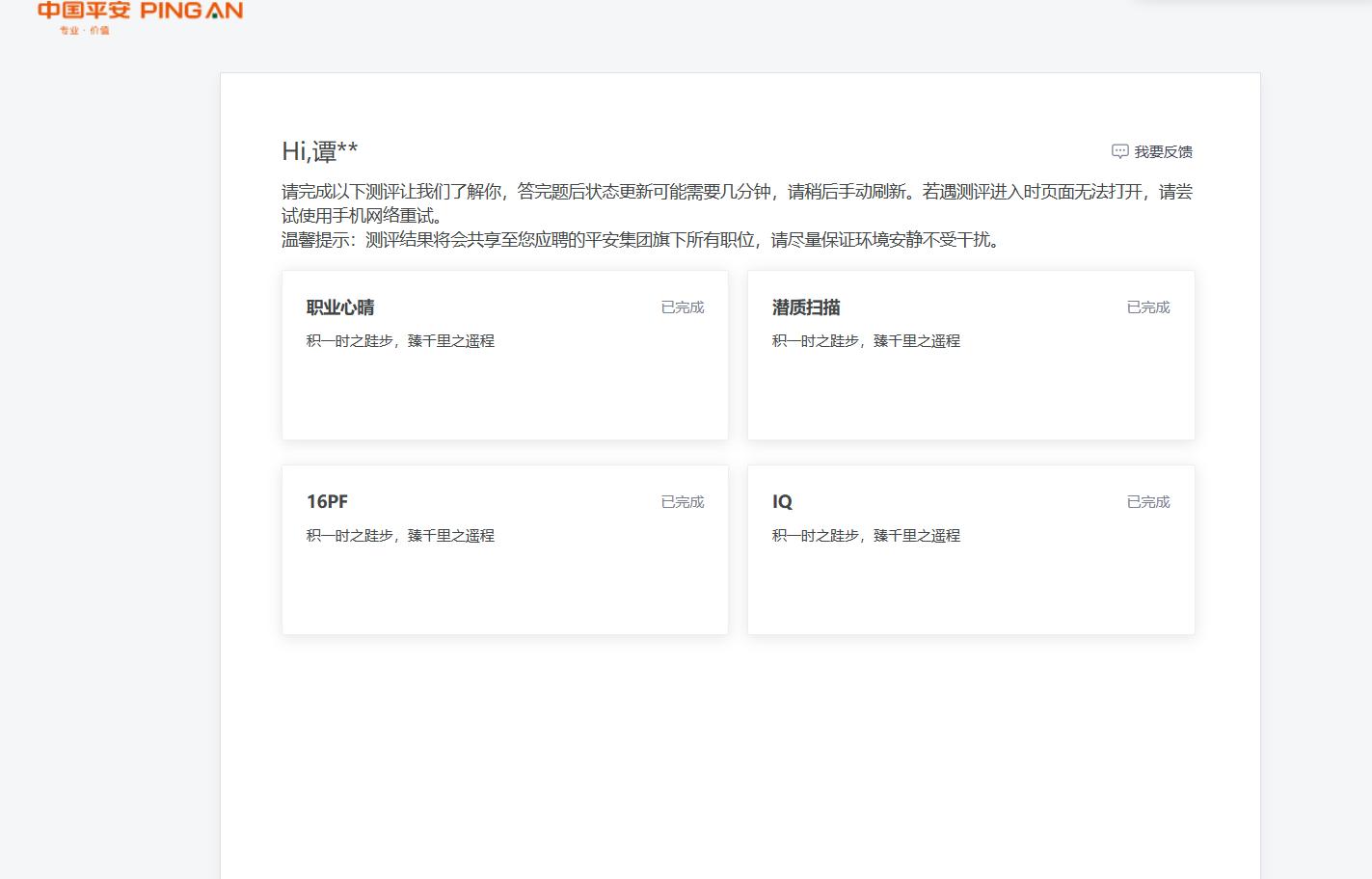Click the 已完成 status on the IQ card
This screenshot has width=1372, height=879.
click(x=1147, y=501)
